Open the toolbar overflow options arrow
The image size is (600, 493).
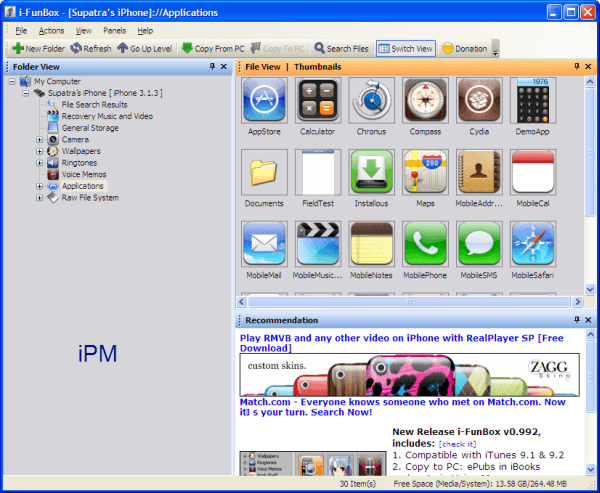pos(495,53)
